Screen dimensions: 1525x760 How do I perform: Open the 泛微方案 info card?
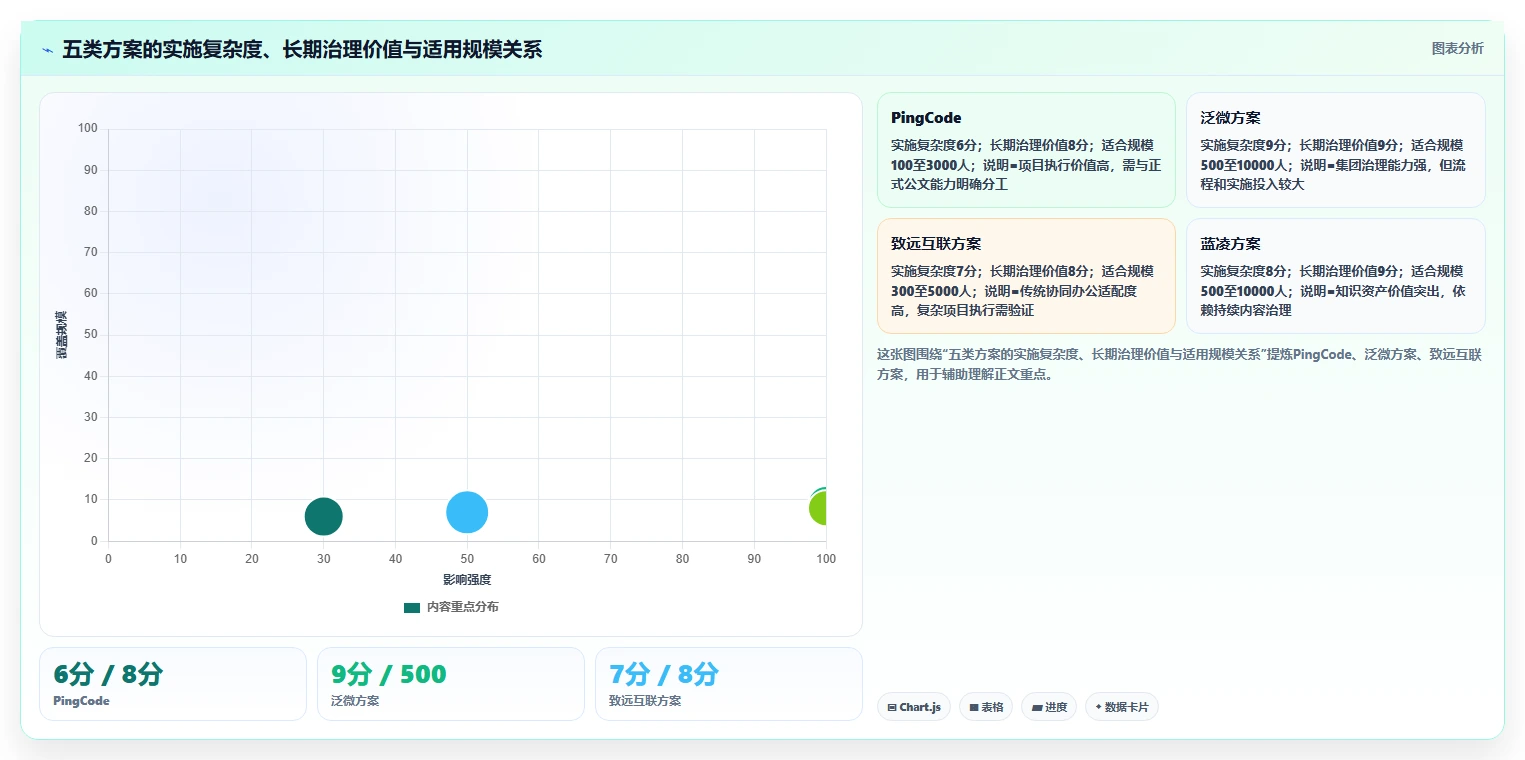(x=1335, y=150)
